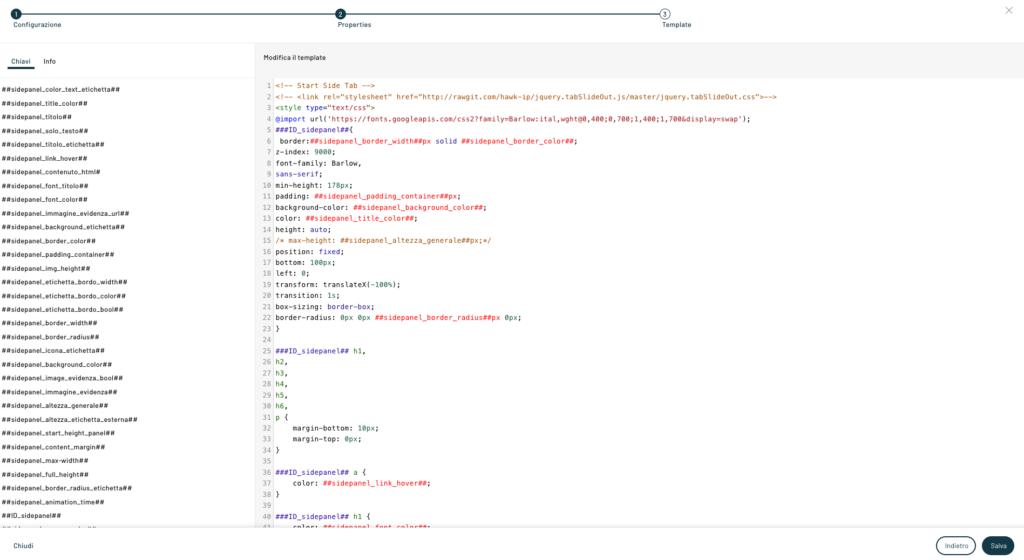Viewport: 1024px width, 560px height.
Task: Close the dialog with the X icon
Action: pyautogui.click(x=1008, y=10)
